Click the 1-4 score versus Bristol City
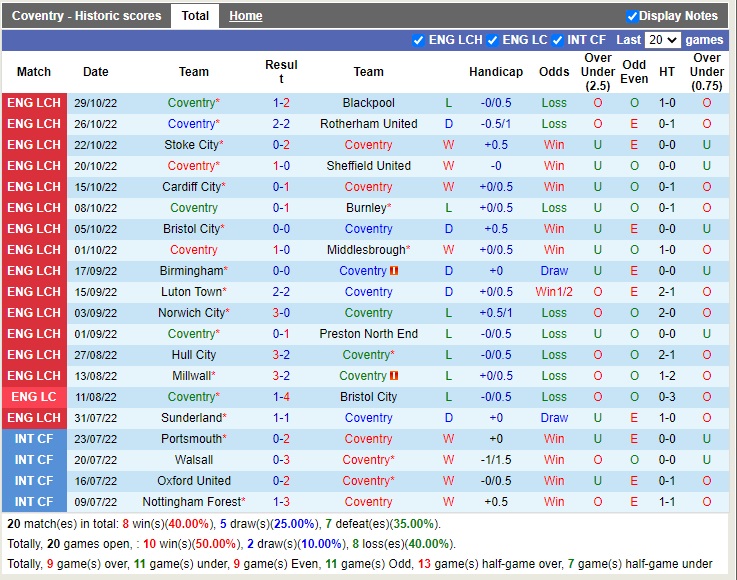Image resolution: width=737 pixels, height=580 pixels. tap(281, 397)
